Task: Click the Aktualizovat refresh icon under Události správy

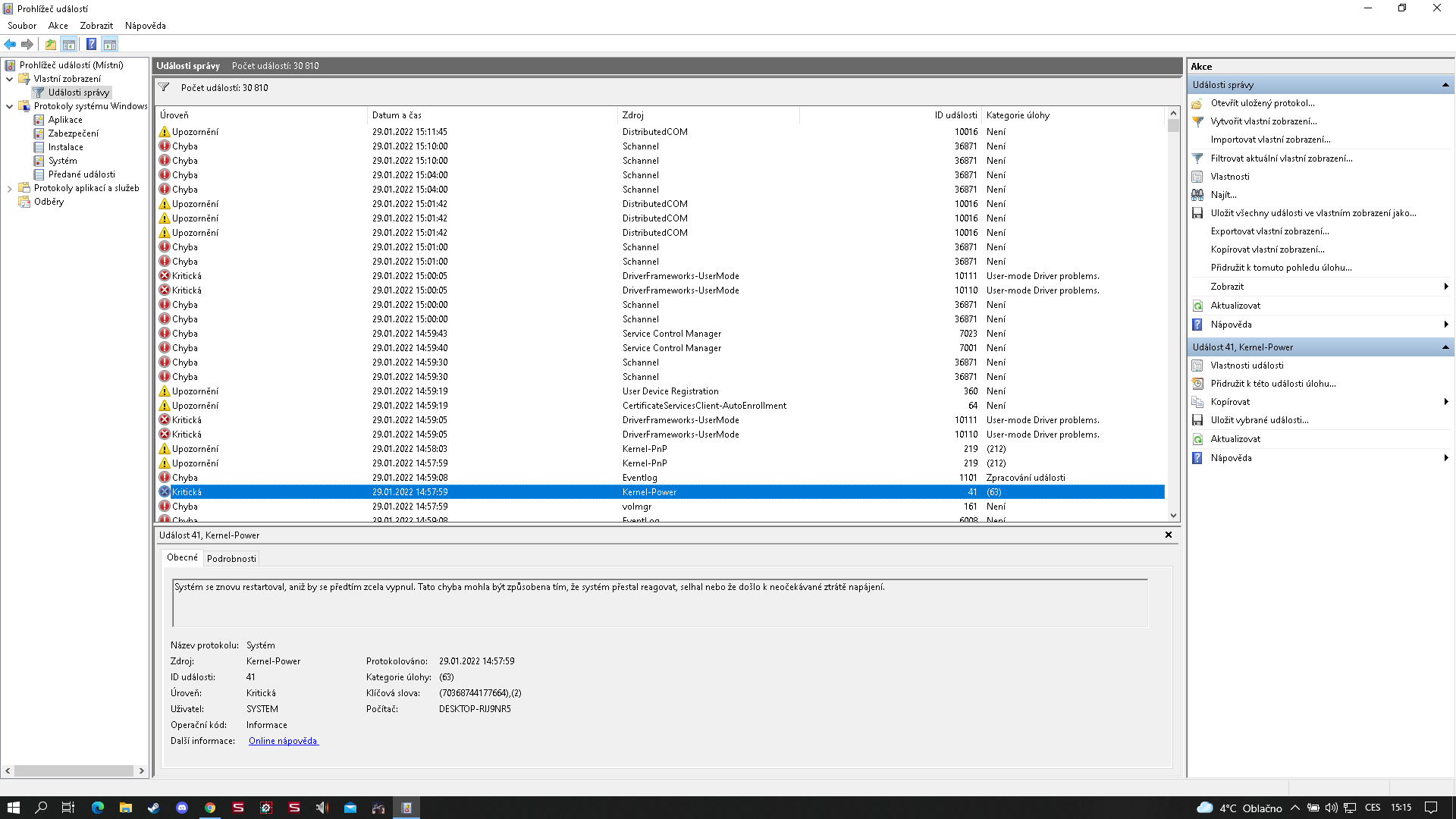Action: pyautogui.click(x=1197, y=306)
